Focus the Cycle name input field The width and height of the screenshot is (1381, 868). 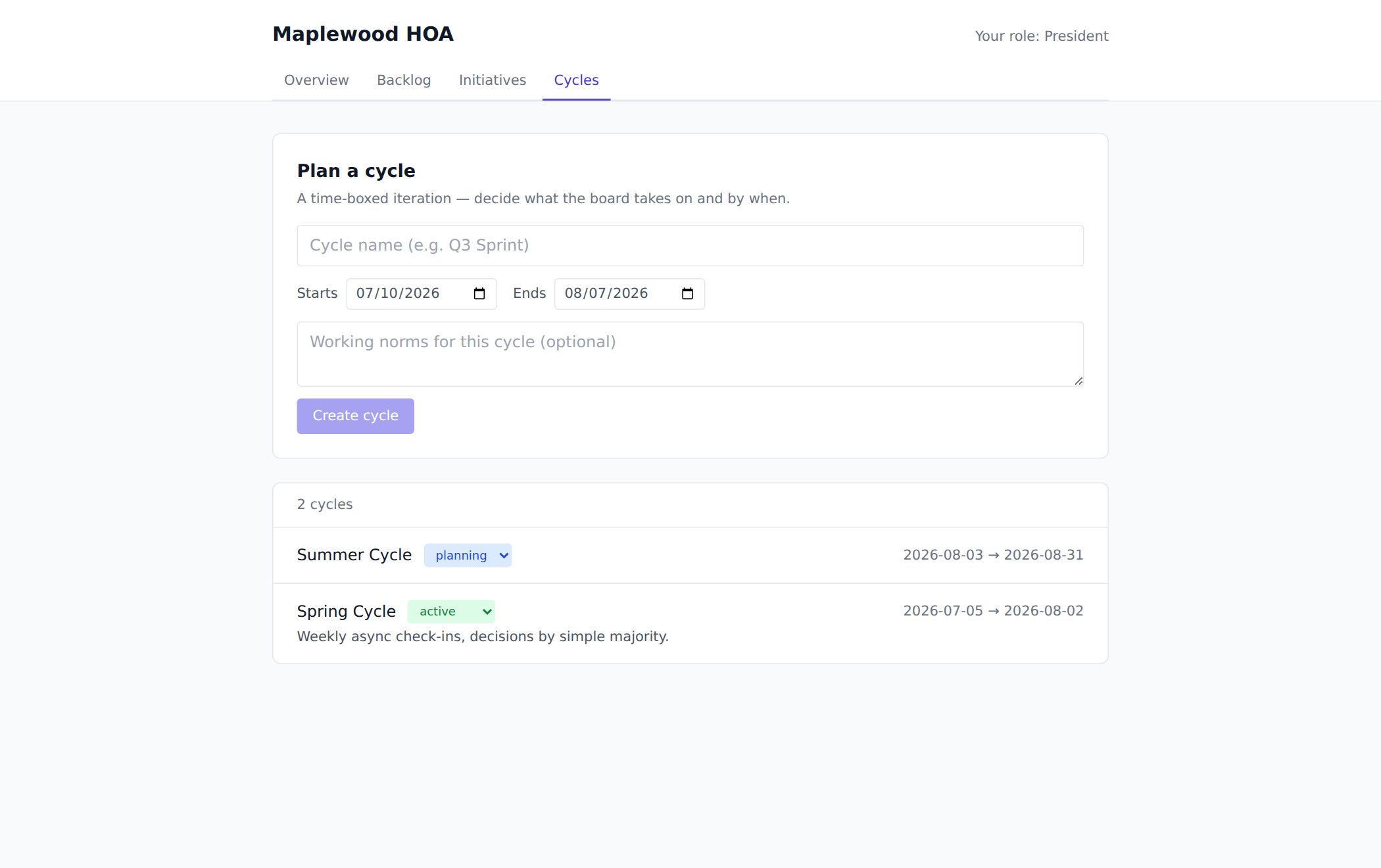click(690, 245)
